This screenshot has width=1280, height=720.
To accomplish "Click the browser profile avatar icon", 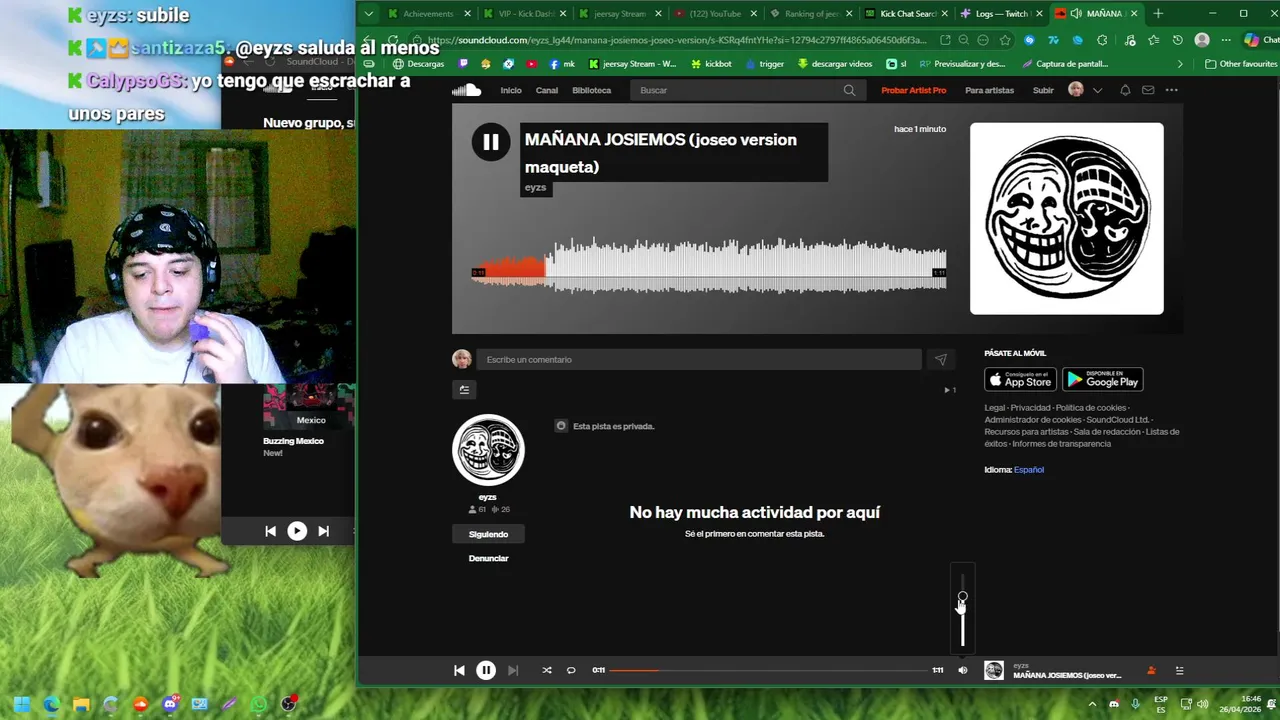I will coord(1202,40).
